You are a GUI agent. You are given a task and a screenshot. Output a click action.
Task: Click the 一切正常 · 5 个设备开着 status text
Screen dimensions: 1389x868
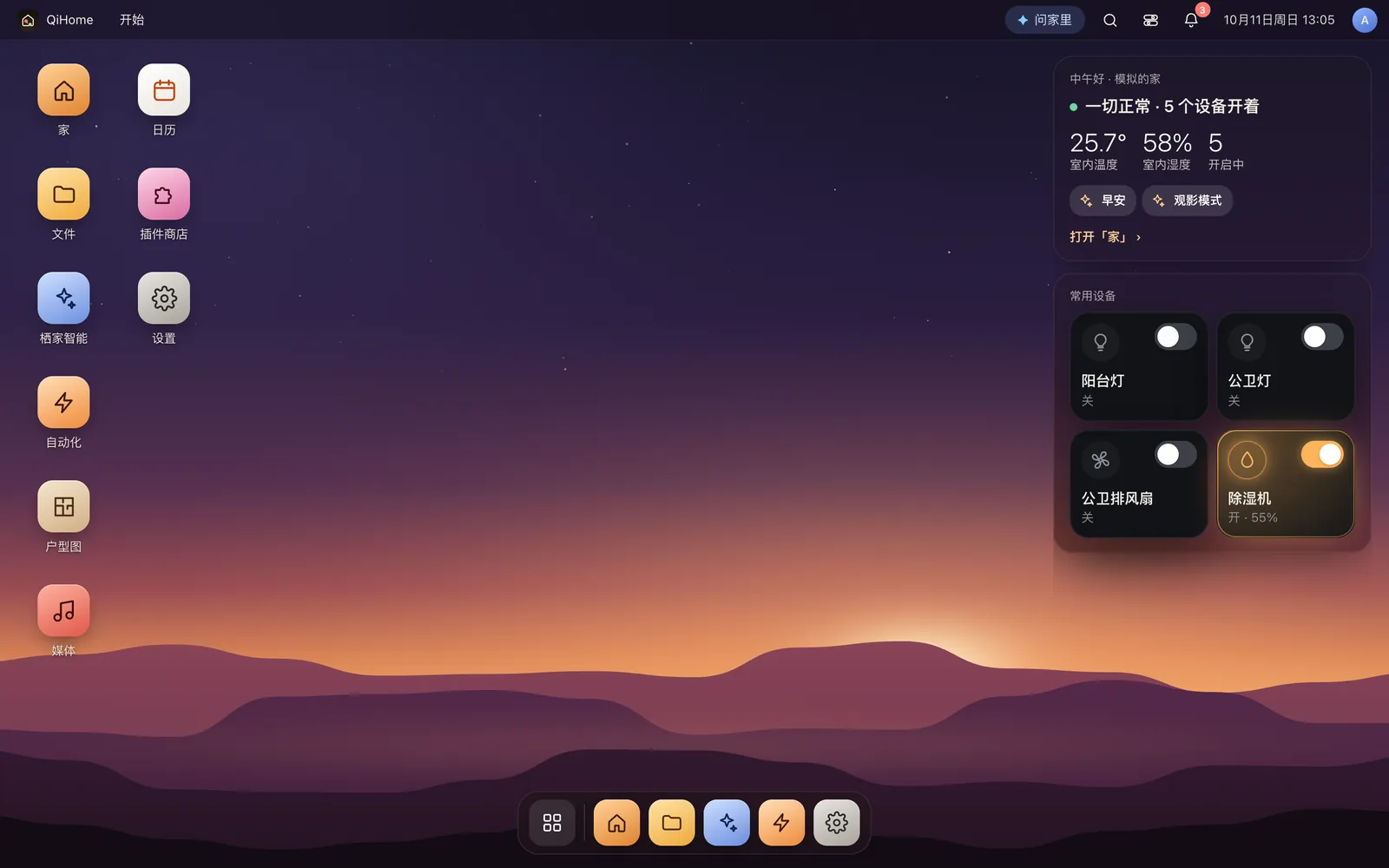pyautogui.click(x=1171, y=107)
